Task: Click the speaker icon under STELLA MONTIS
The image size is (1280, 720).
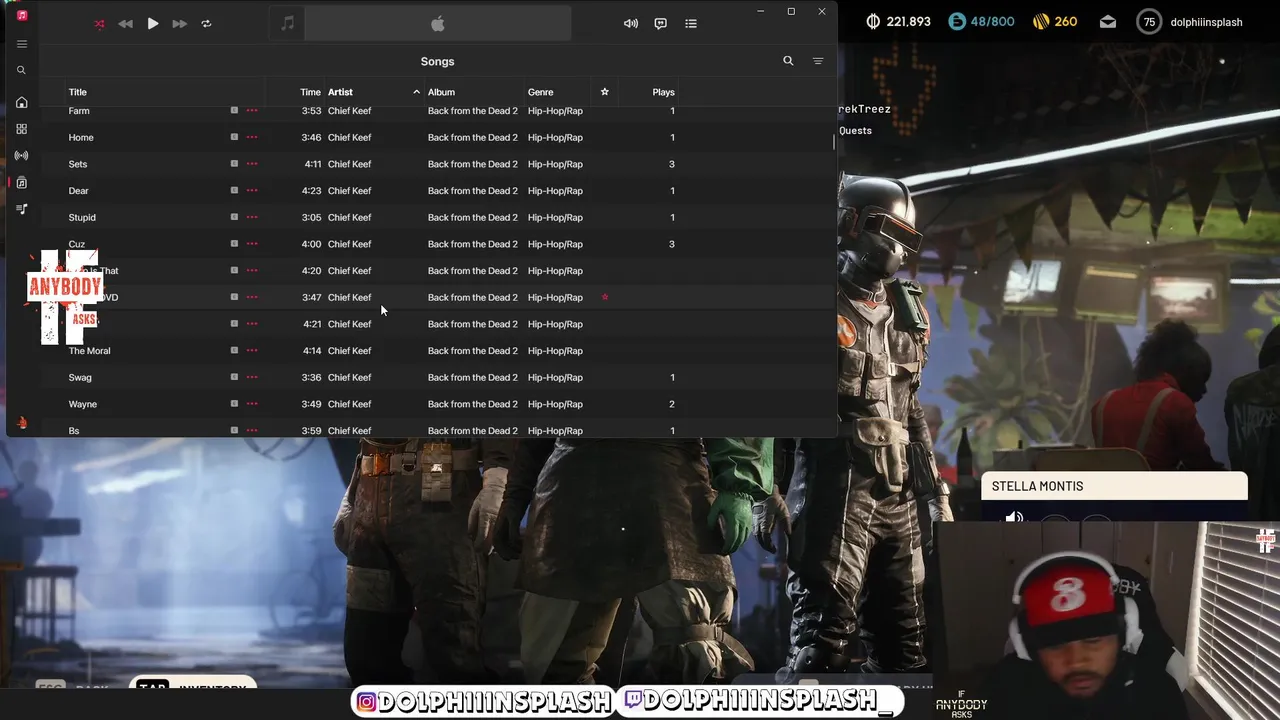Action: [1014, 517]
